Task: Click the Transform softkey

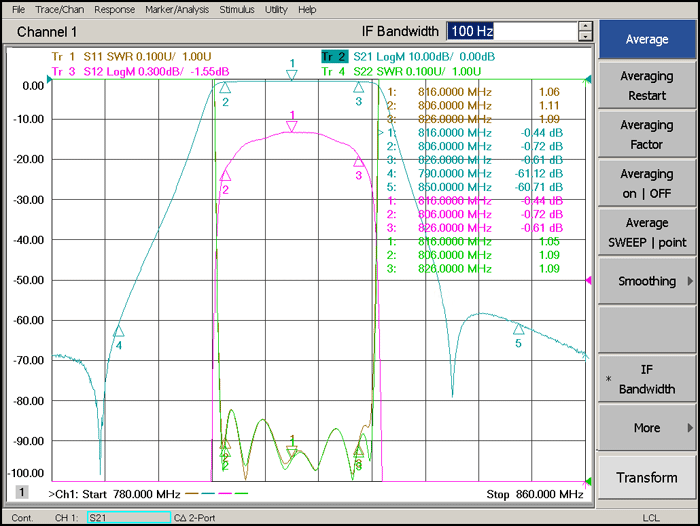Action: click(647, 477)
